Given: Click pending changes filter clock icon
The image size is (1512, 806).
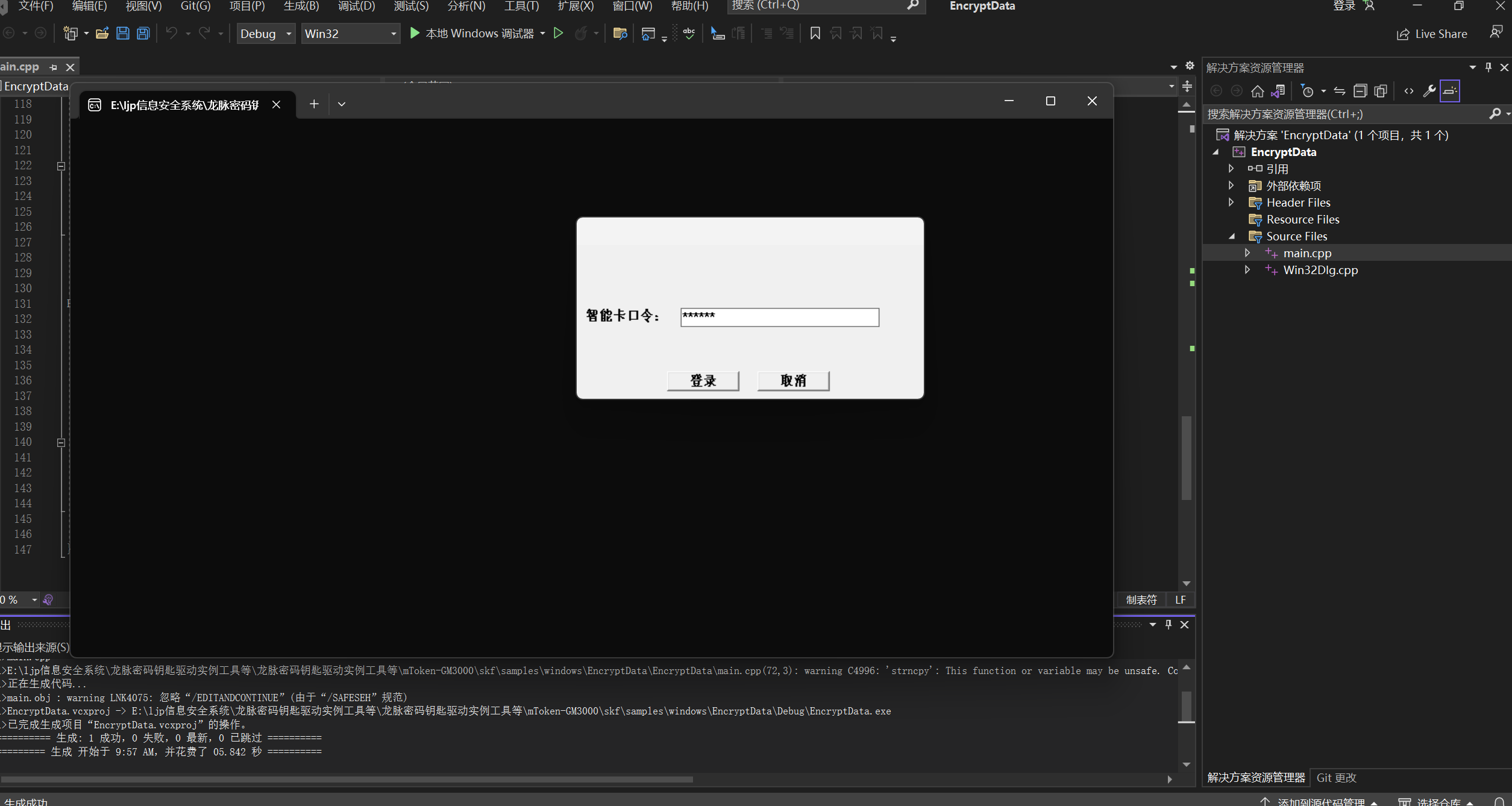Looking at the screenshot, I should (x=1307, y=92).
